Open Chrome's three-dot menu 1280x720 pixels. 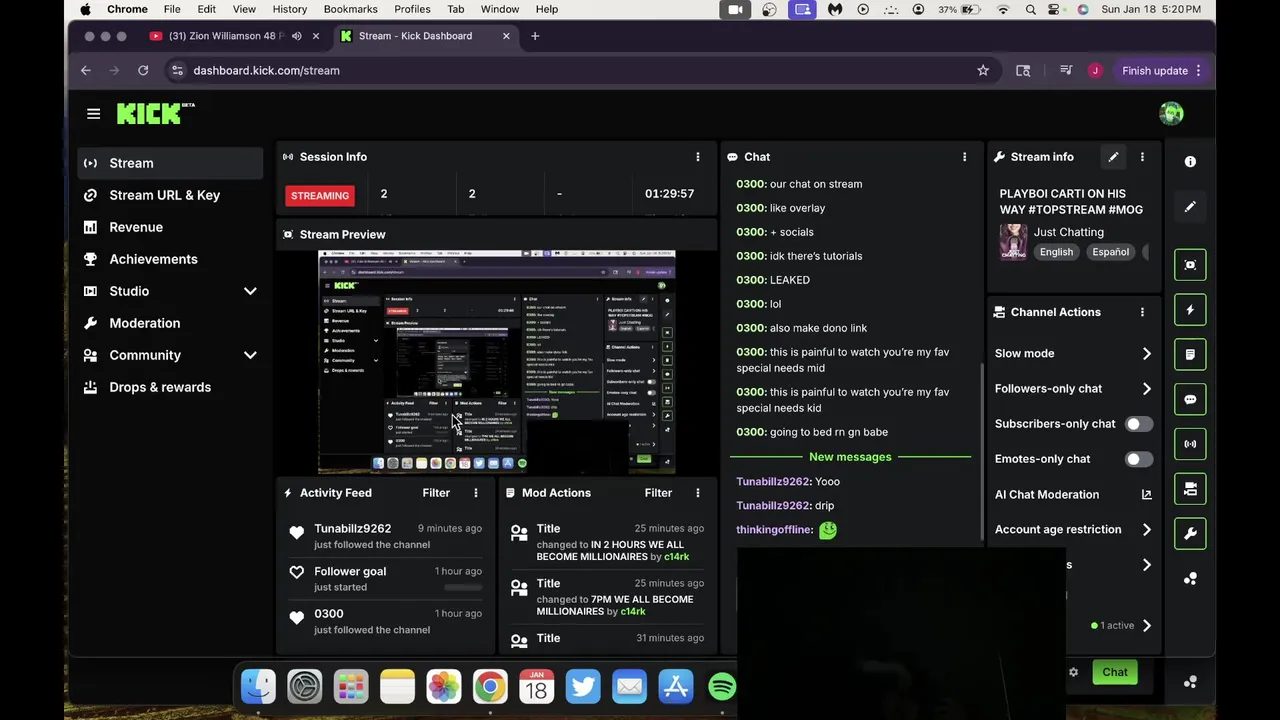click(x=1198, y=71)
